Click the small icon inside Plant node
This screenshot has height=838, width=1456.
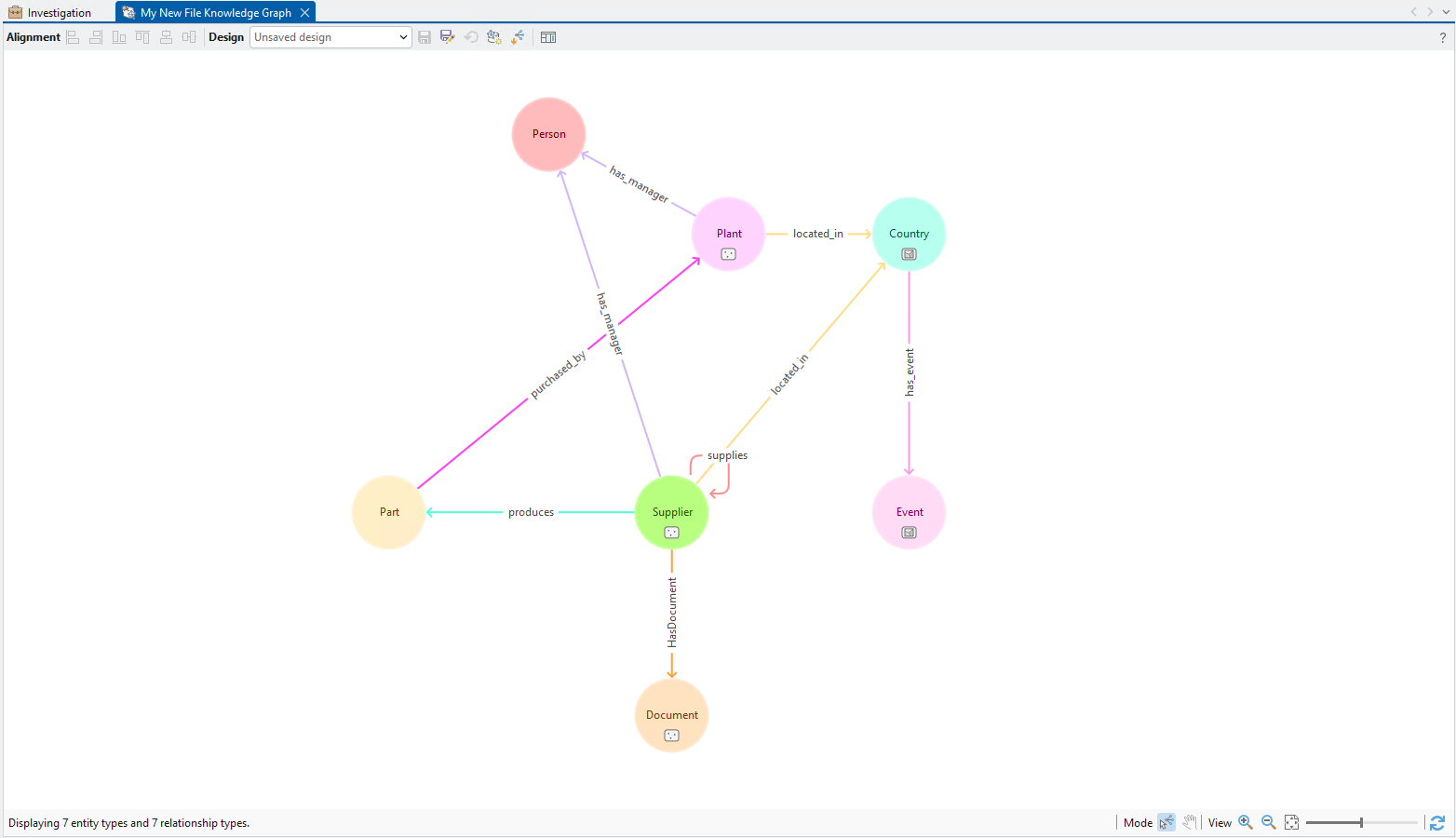tap(729, 254)
